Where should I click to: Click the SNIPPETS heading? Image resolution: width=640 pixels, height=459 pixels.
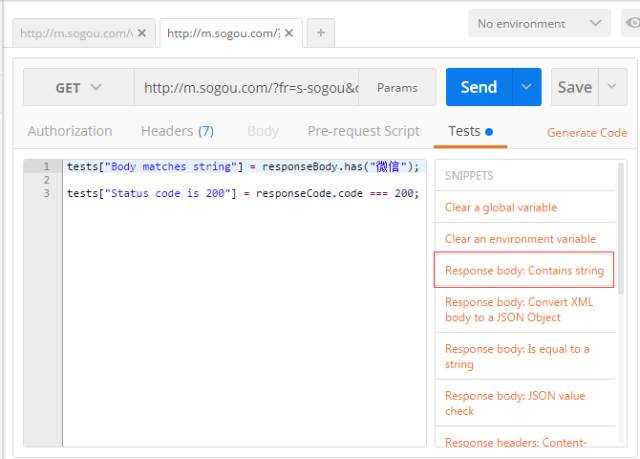(x=469, y=176)
